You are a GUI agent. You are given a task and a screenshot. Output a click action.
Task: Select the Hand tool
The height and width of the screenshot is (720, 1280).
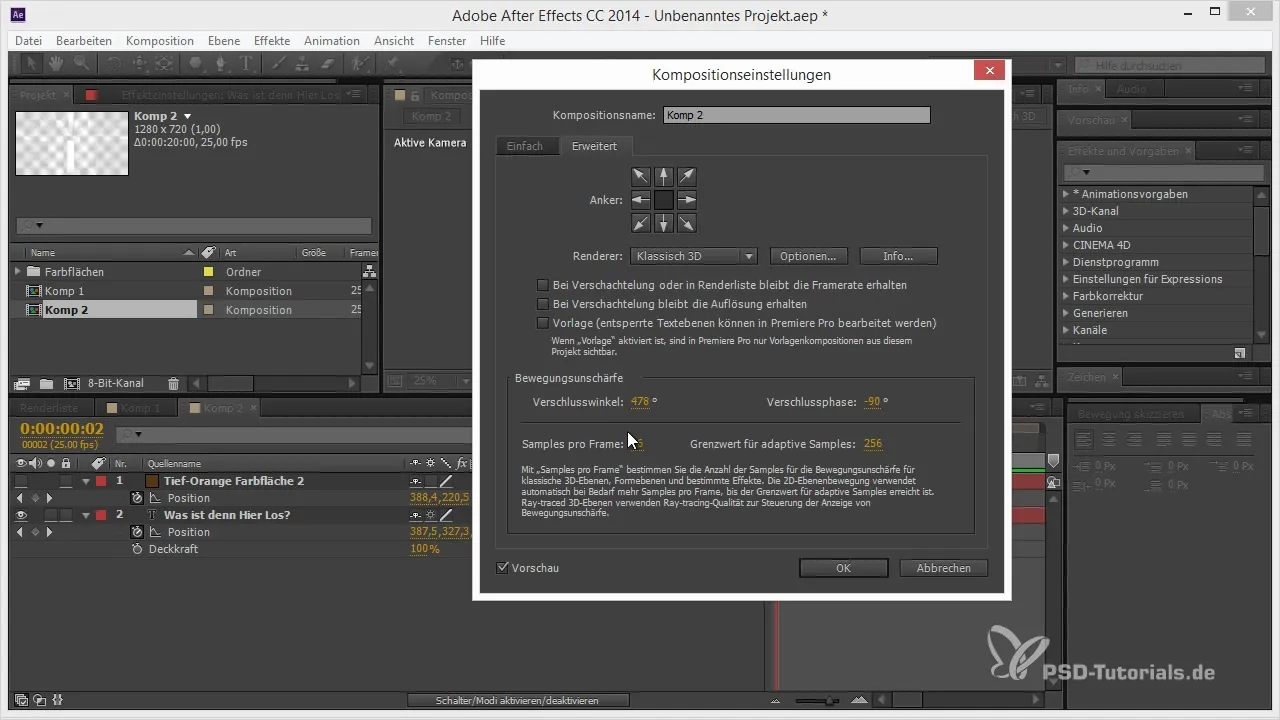(56, 64)
